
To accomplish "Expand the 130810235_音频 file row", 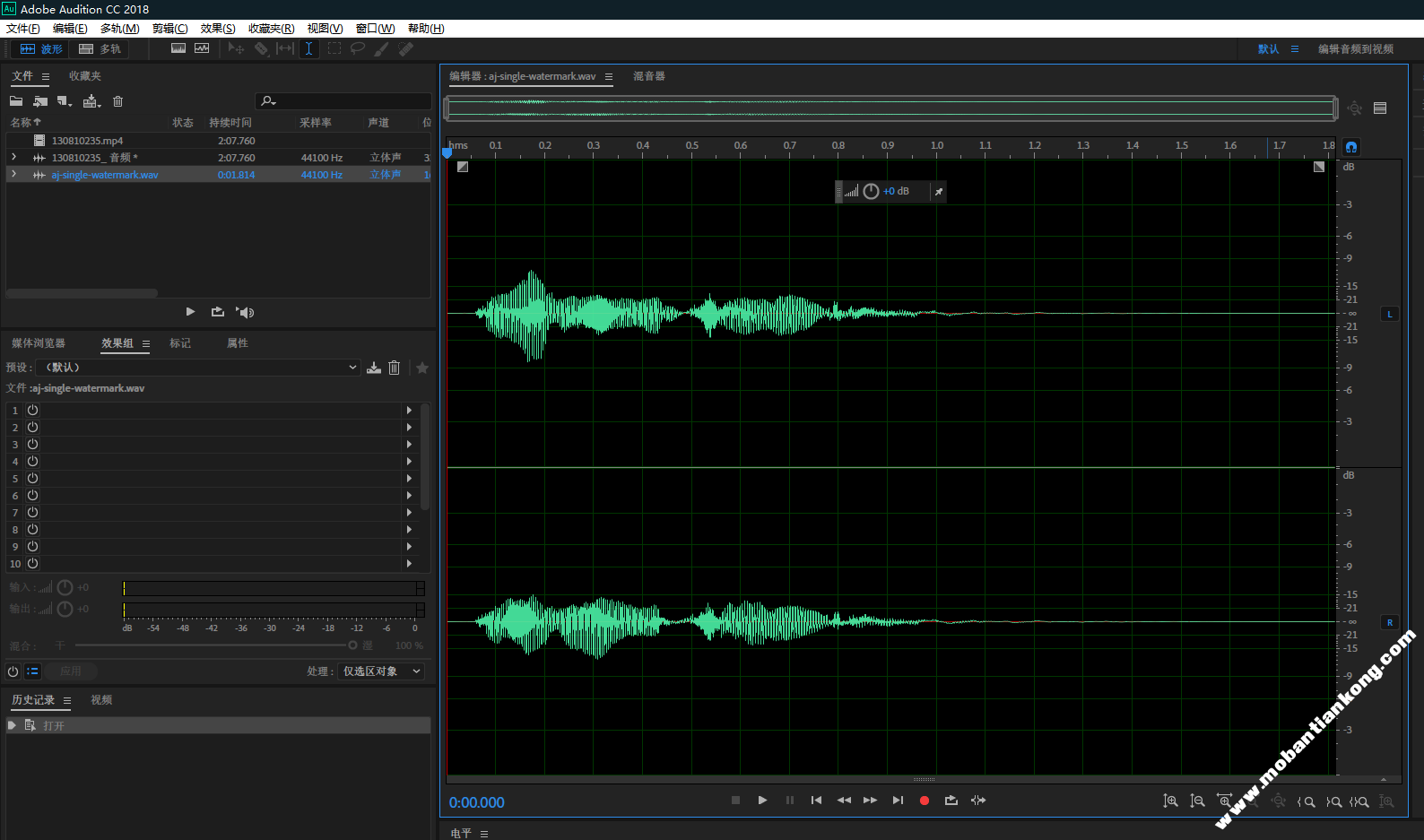I will tap(13, 157).
